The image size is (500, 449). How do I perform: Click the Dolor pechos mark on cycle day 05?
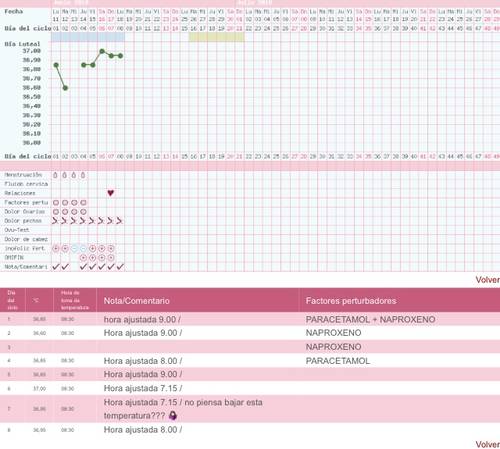pos(92,221)
